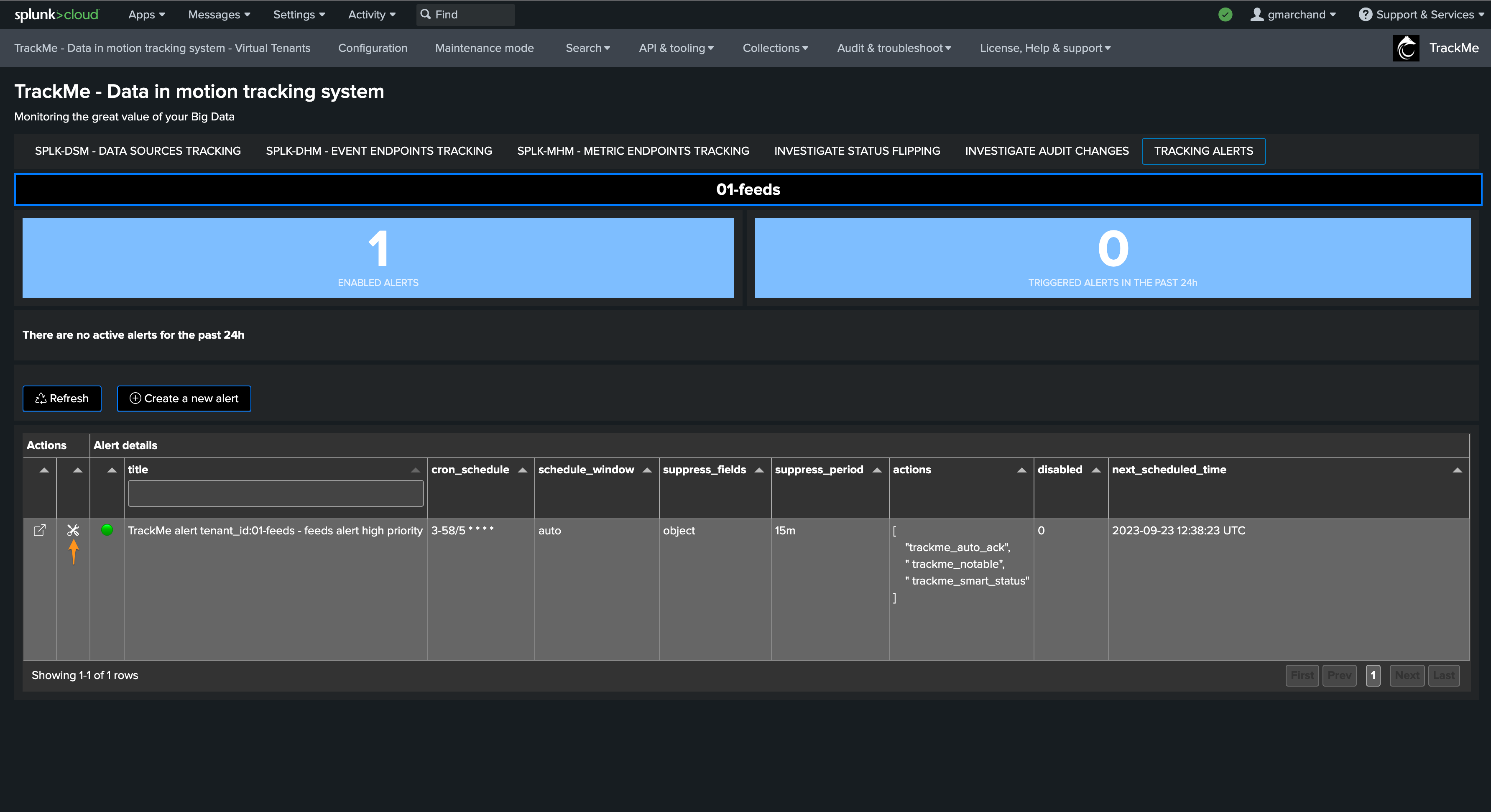Switch to Investigate Status Flipping tab
This screenshot has height=812, width=1491.
tap(857, 151)
